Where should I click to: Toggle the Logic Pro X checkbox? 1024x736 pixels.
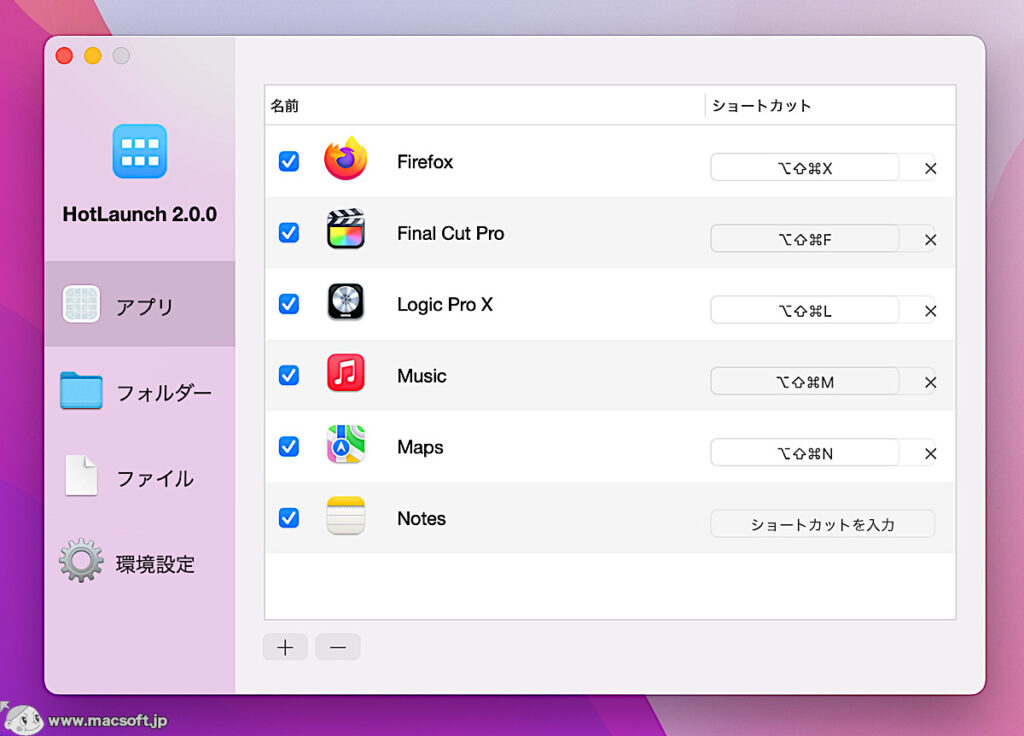pos(289,304)
